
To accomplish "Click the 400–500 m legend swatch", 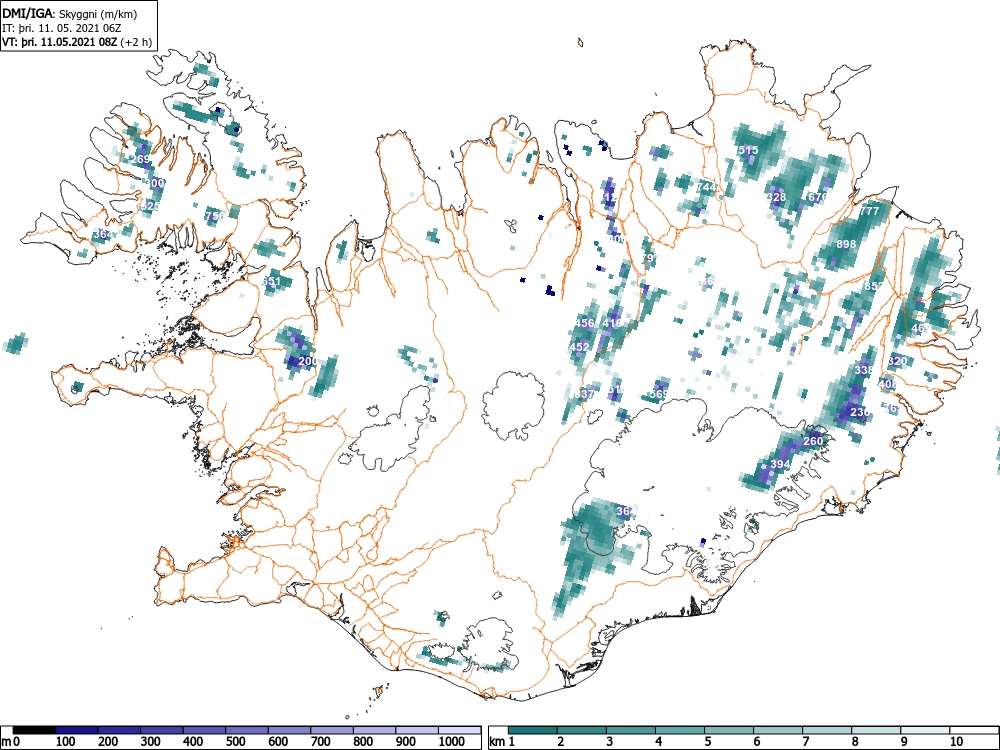I will 205,730.
